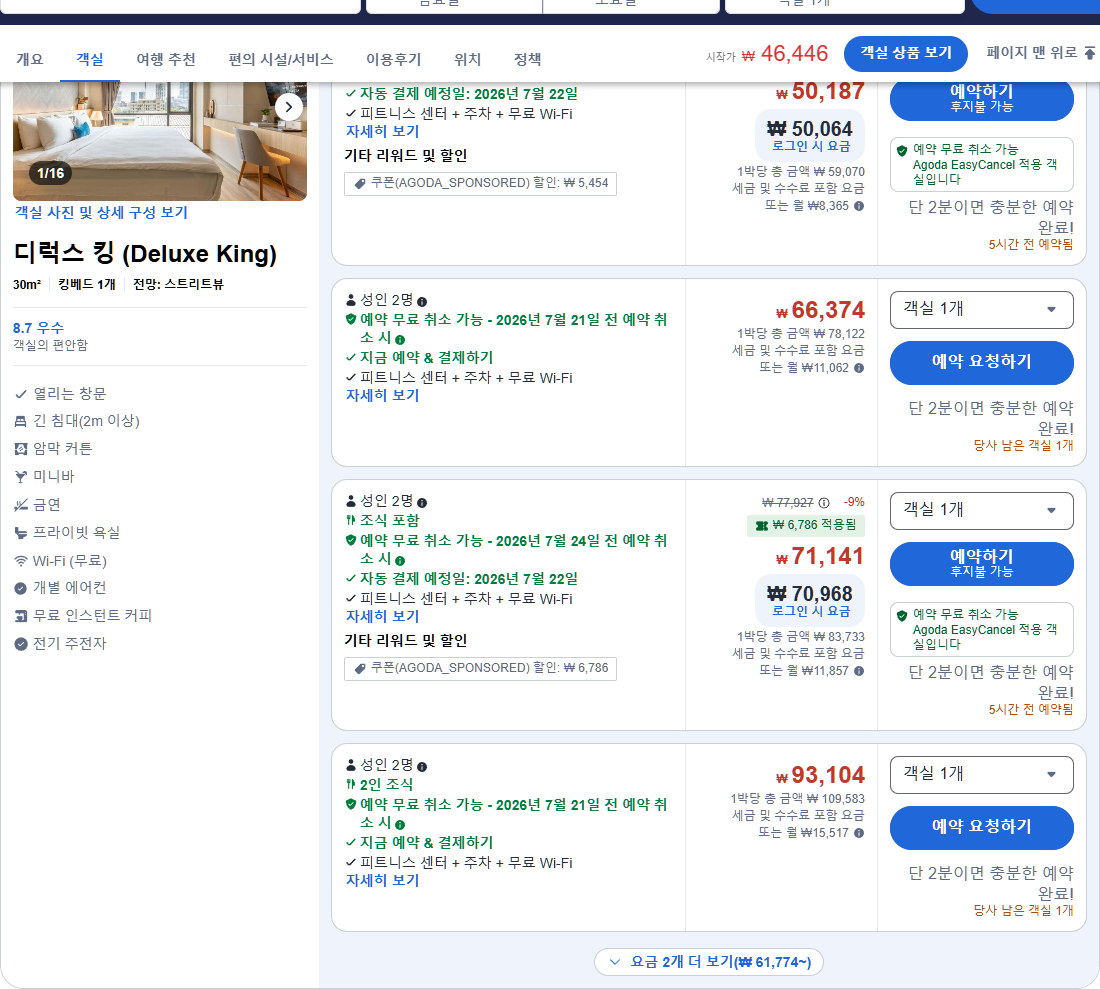This screenshot has height=989, width=1100.
Task: Click 예약하기 button beside ₩50,187
Action: click(x=981, y=99)
